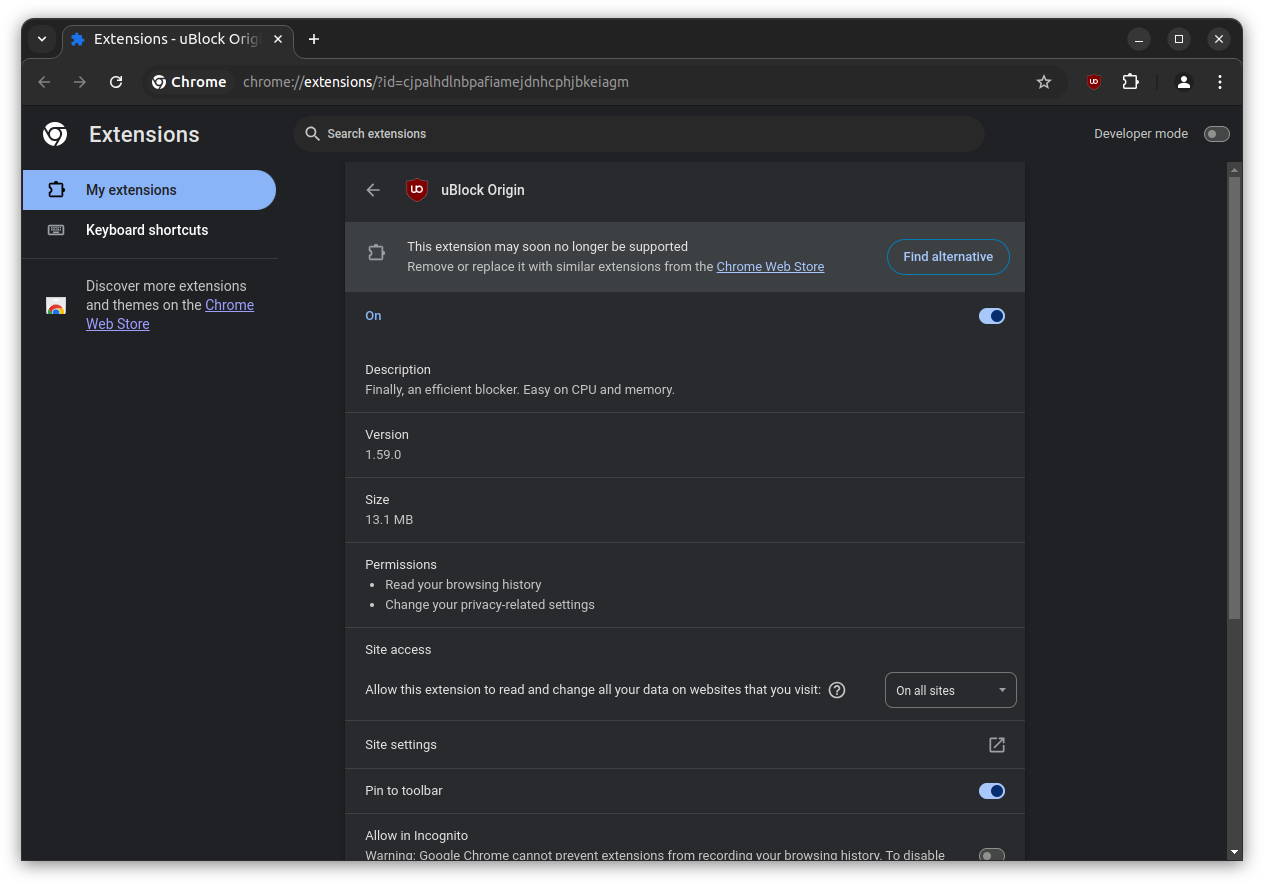Viewport: 1264px width, 885px height.
Task: Open the Extensions puzzle menu icon
Action: pyautogui.click(x=1130, y=82)
